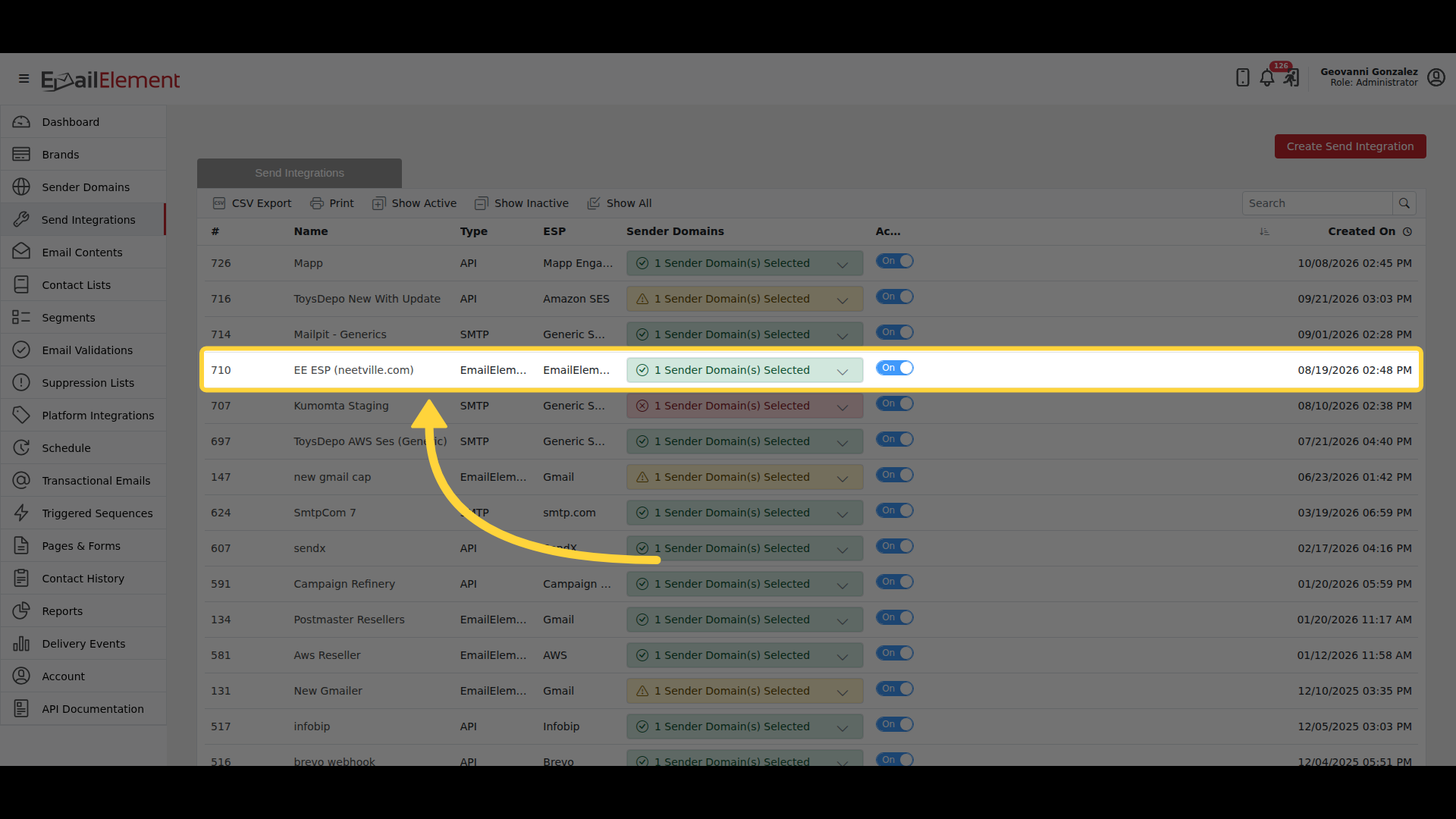The height and width of the screenshot is (819, 1456).
Task: Click Show Inactive filter
Action: click(x=522, y=203)
